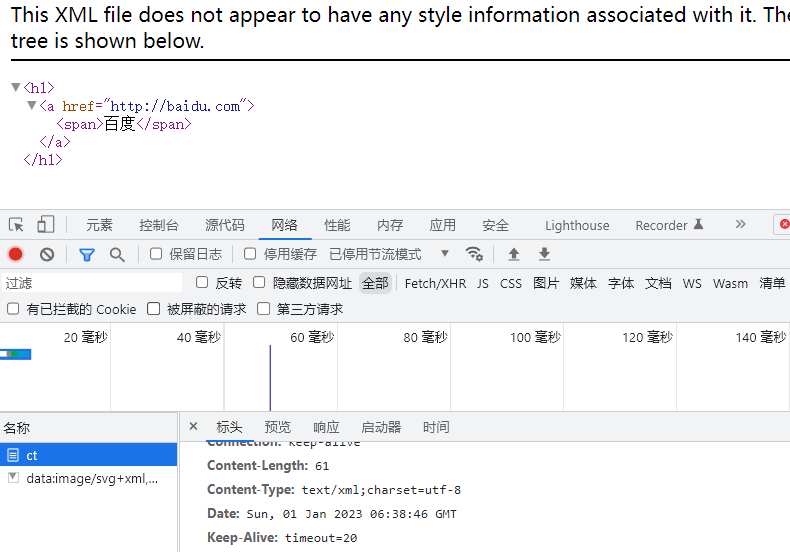Viewport: 790px width, 552px height.
Task: Check the 停用缓存 checkbox
Action: [250, 254]
